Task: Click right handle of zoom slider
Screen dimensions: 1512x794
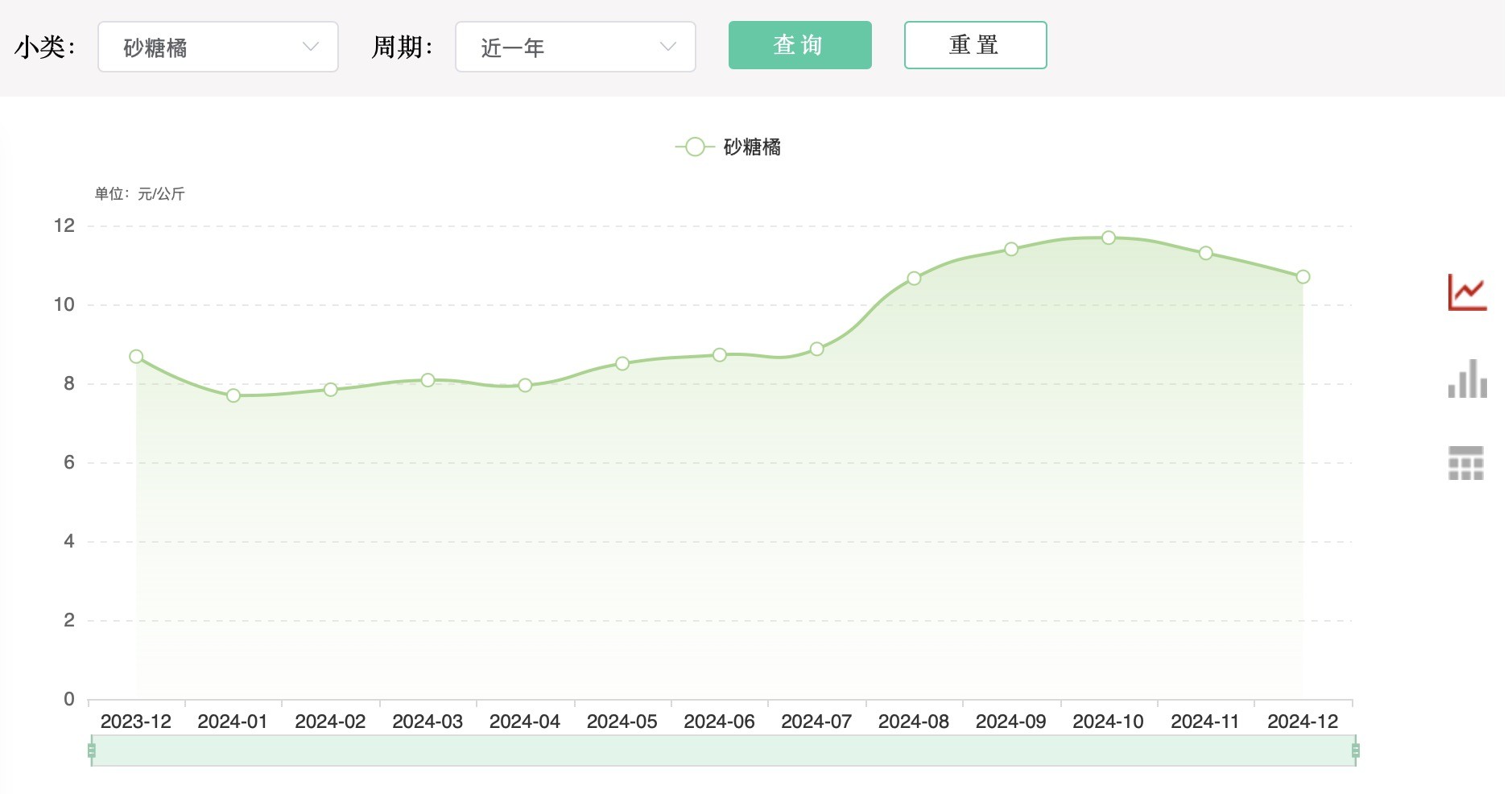Action: pos(1355,751)
